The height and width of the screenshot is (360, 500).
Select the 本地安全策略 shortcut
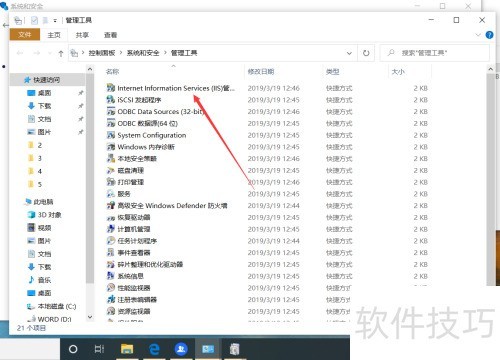(x=132, y=158)
